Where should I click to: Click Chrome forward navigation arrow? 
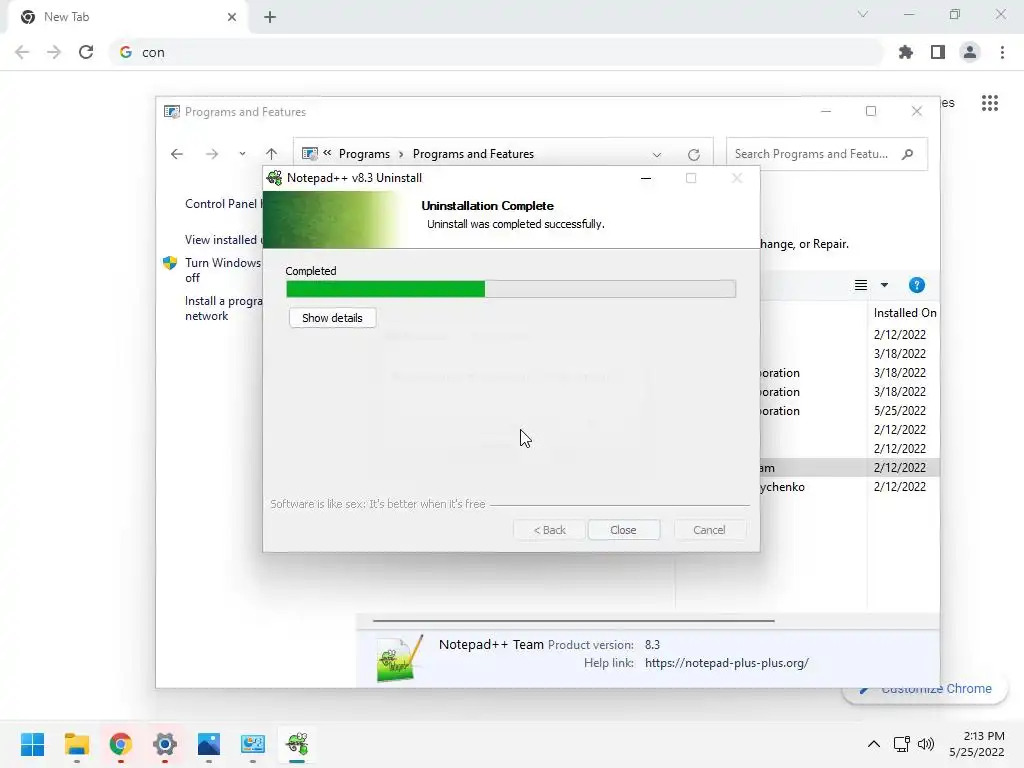[54, 52]
